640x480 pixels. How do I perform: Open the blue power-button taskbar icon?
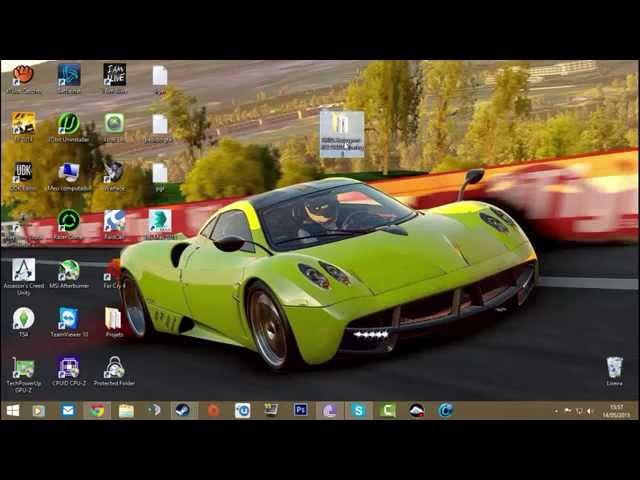pos(242,410)
